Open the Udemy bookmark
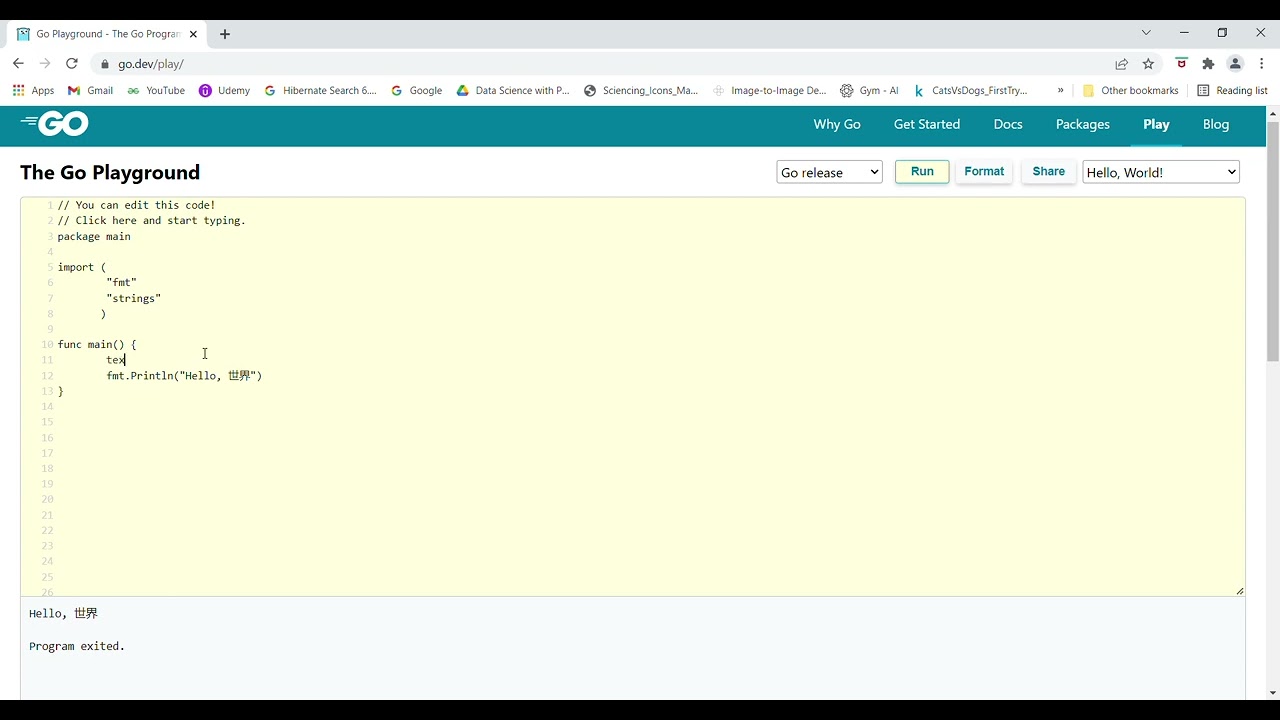 [225, 90]
